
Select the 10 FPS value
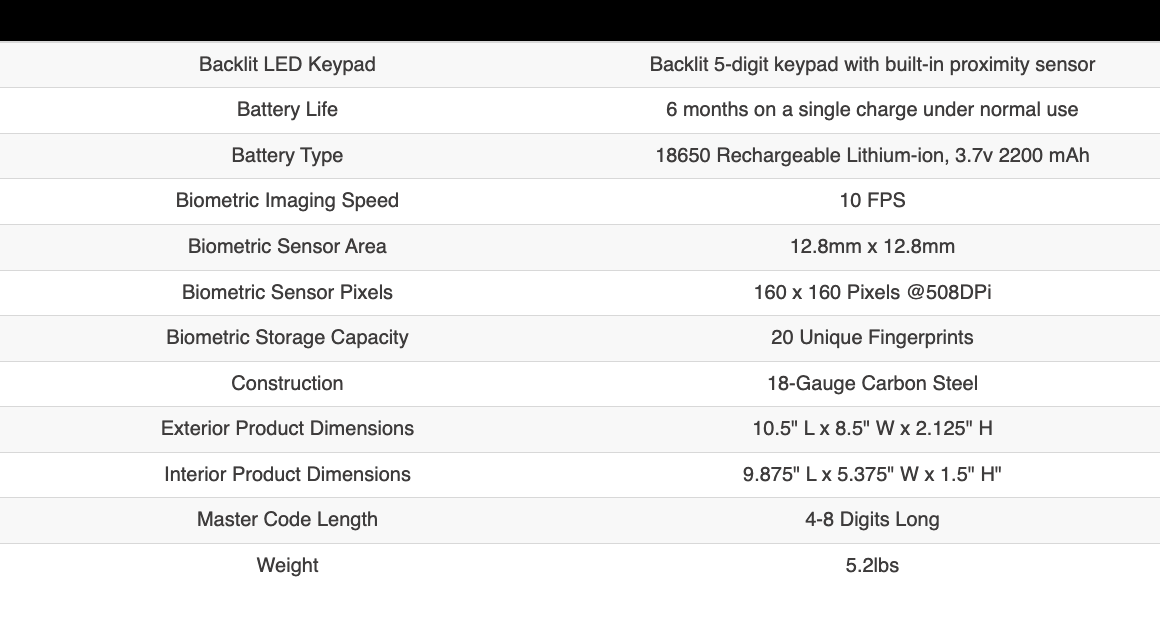coord(872,200)
